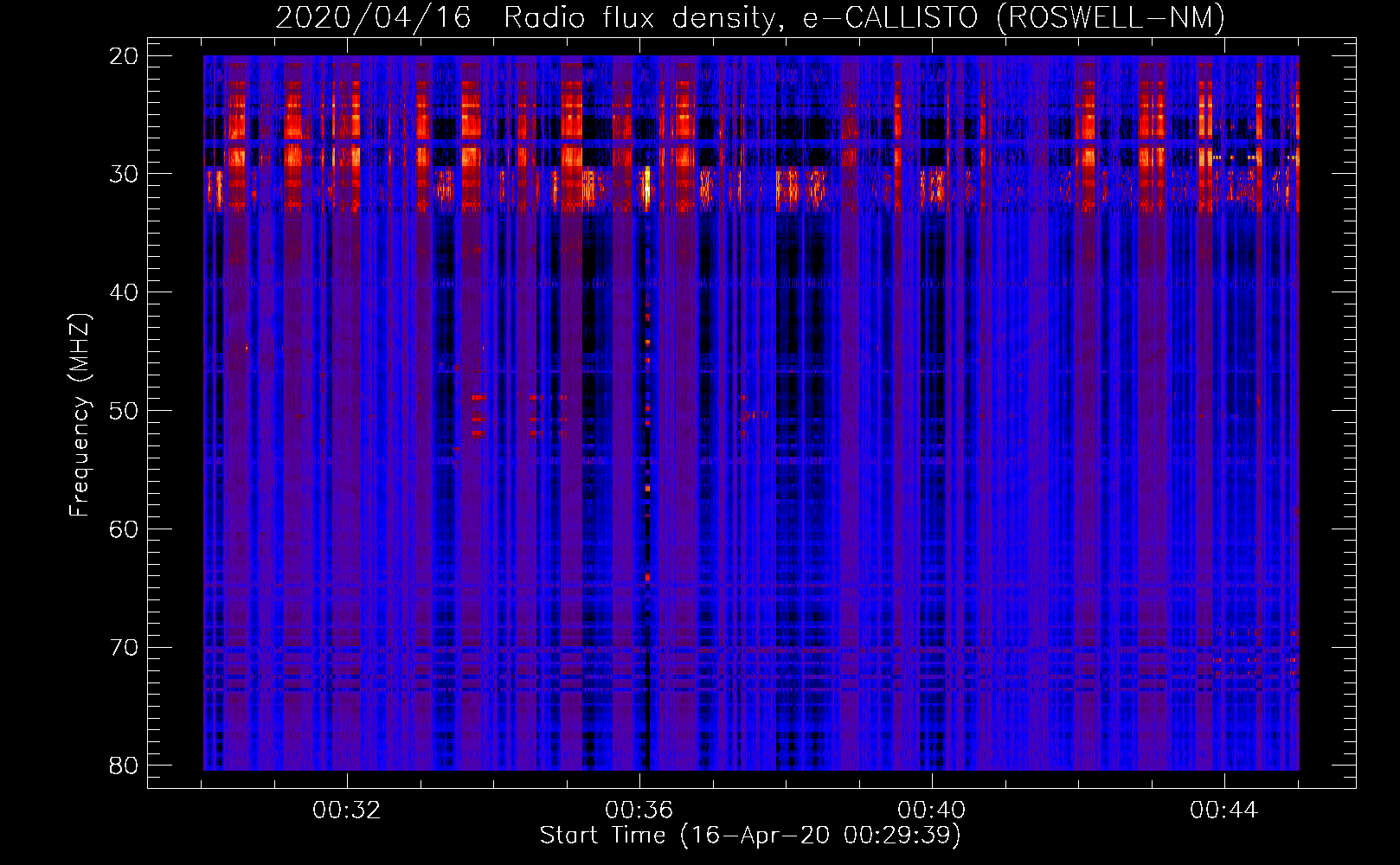The width and height of the screenshot is (1400, 865).
Task: Click the 50 frequency tick label
Action: 124,411
